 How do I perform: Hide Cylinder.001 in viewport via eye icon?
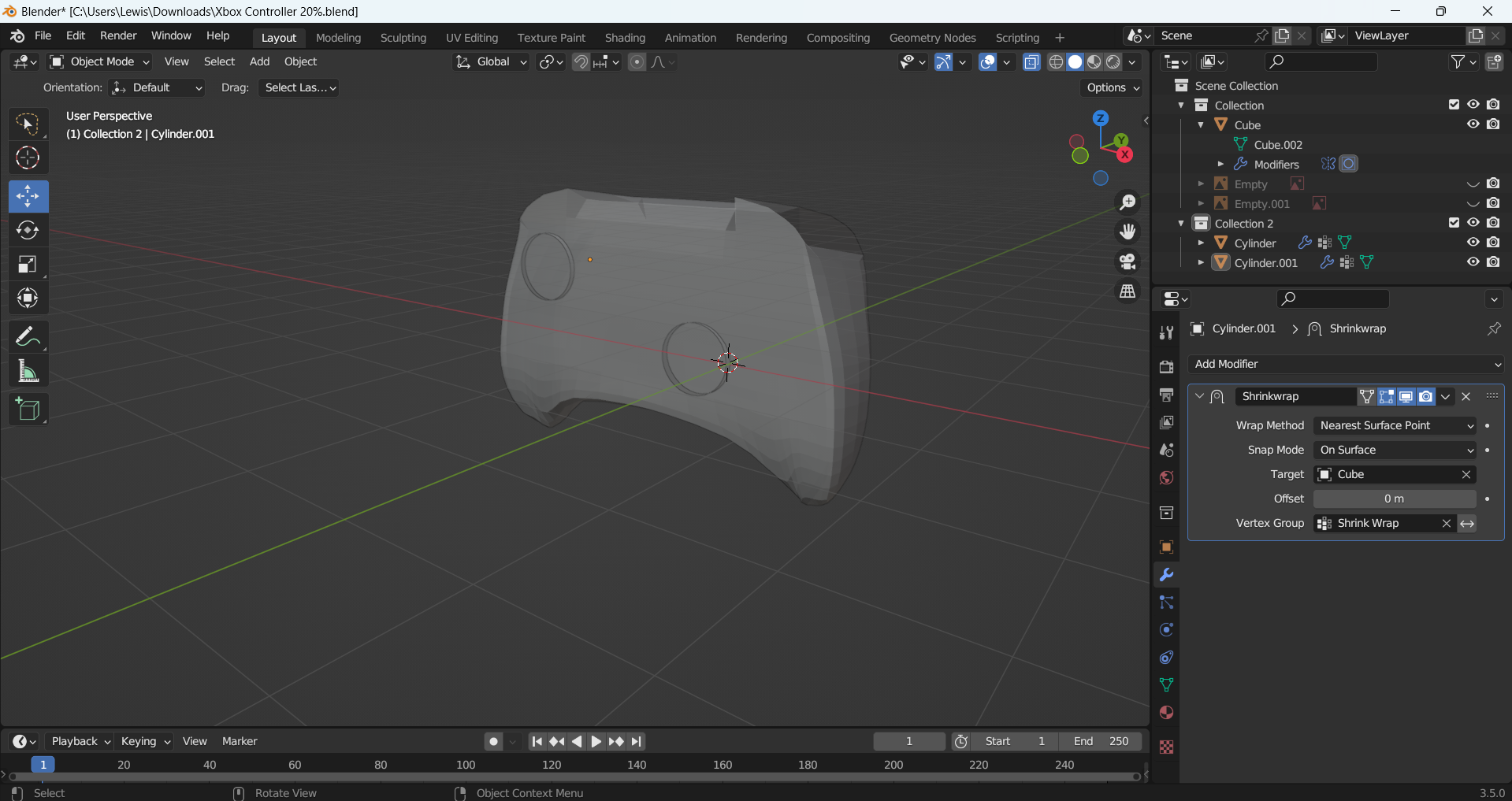click(x=1473, y=262)
